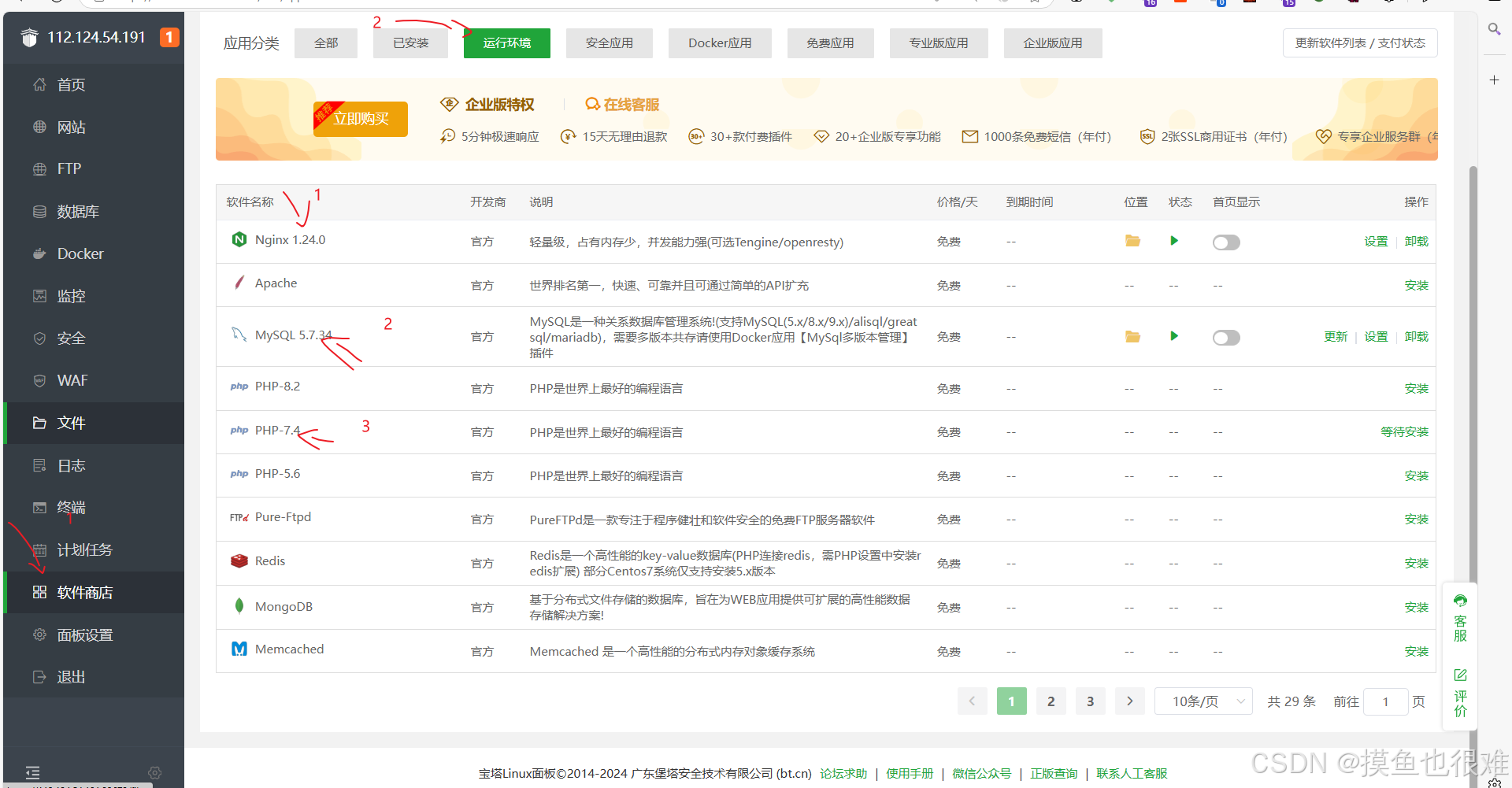Open the Nginx folder location icon
Image resolution: width=1512 pixels, height=788 pixels.
click(x=1132, y=241)
